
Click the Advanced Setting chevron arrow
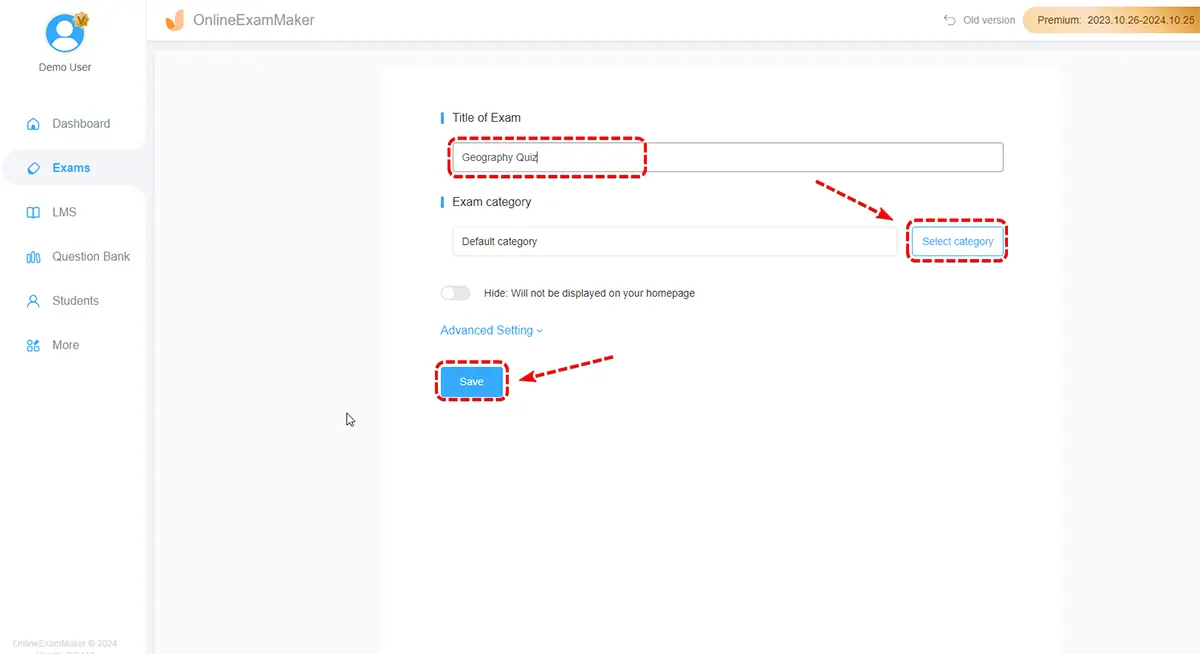(540, 331)
